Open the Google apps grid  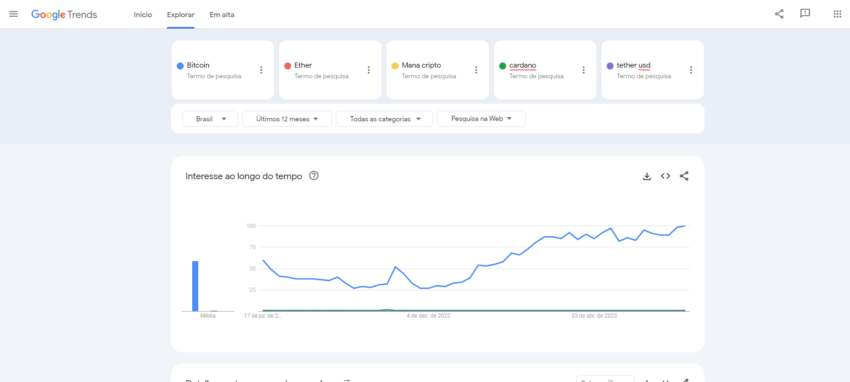pos(837,14)
